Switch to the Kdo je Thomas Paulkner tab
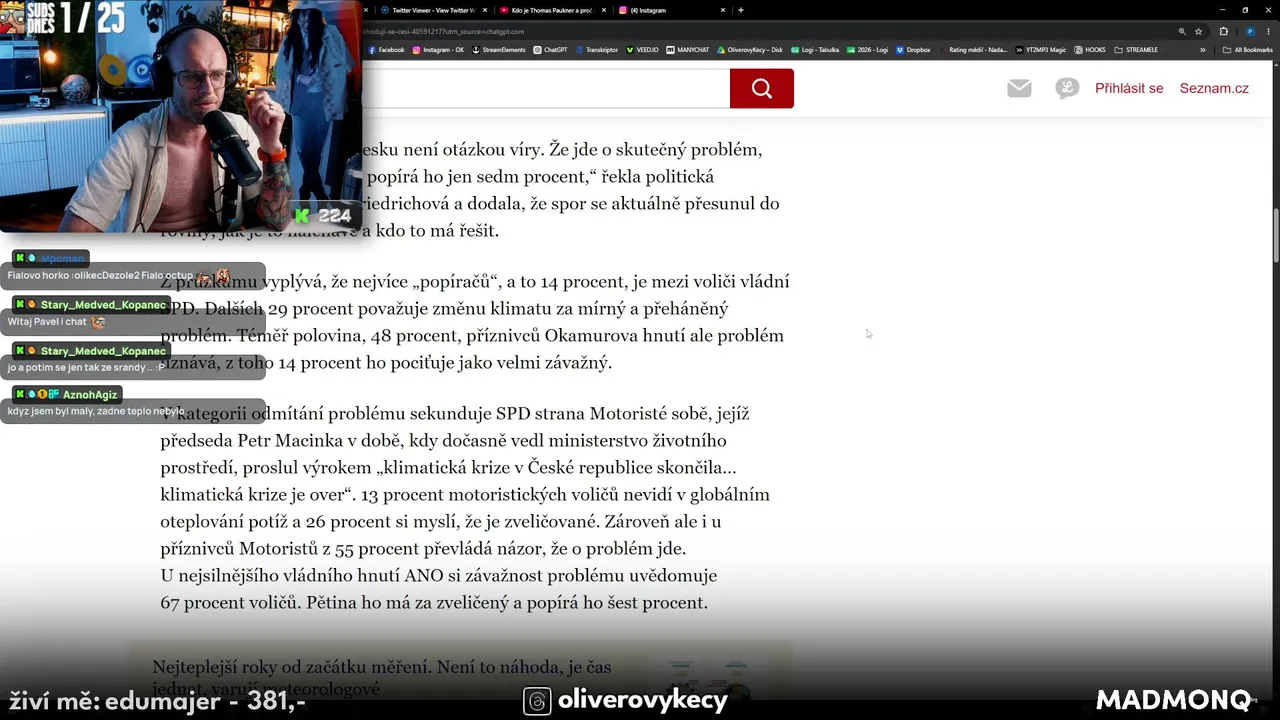This screenshot has height=720, width=1280. tap(552, 10)
